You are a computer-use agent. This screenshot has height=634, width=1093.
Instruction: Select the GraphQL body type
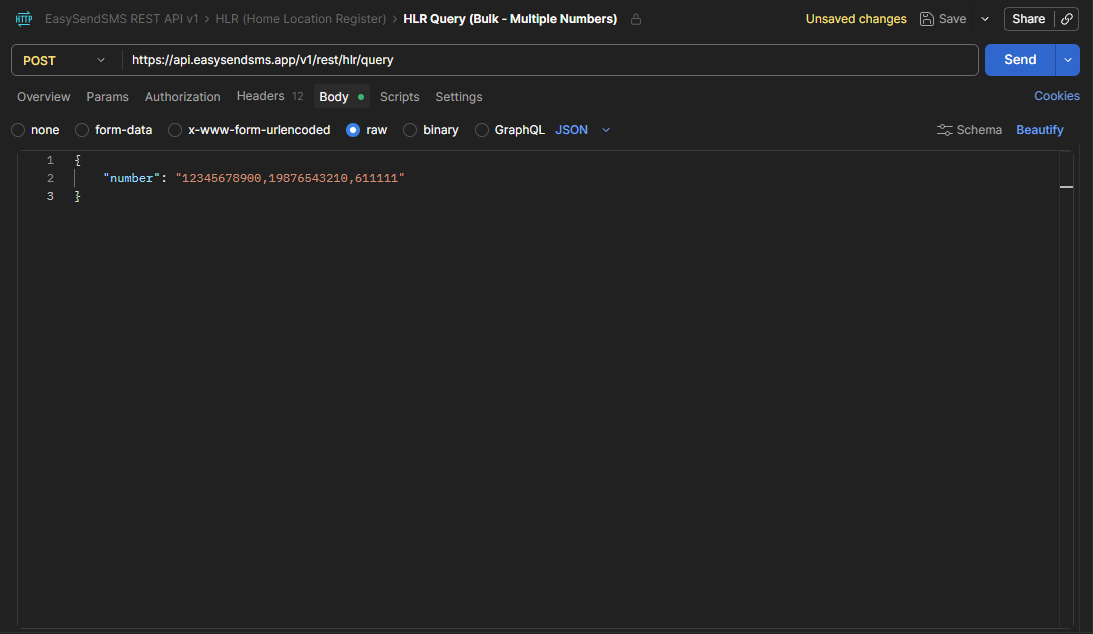tap(482, 130)
